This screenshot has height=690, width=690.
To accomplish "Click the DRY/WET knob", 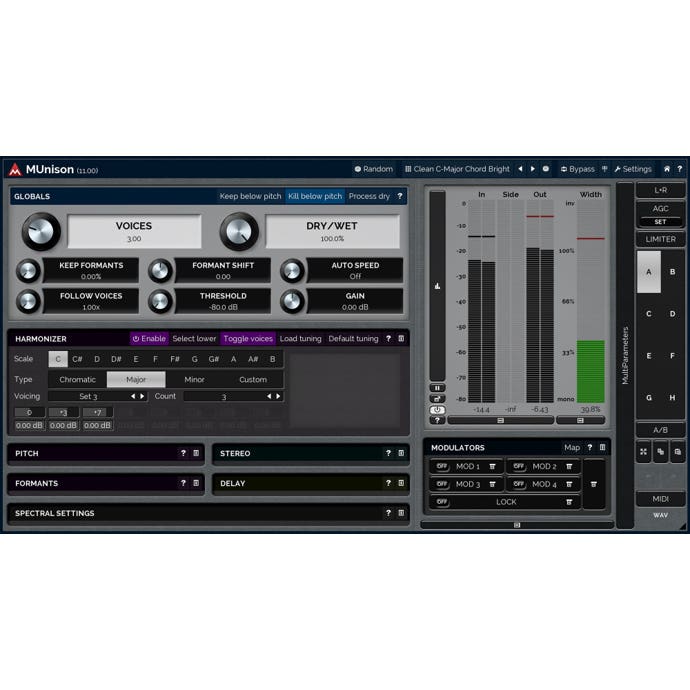I will click(x=239, y=231).
